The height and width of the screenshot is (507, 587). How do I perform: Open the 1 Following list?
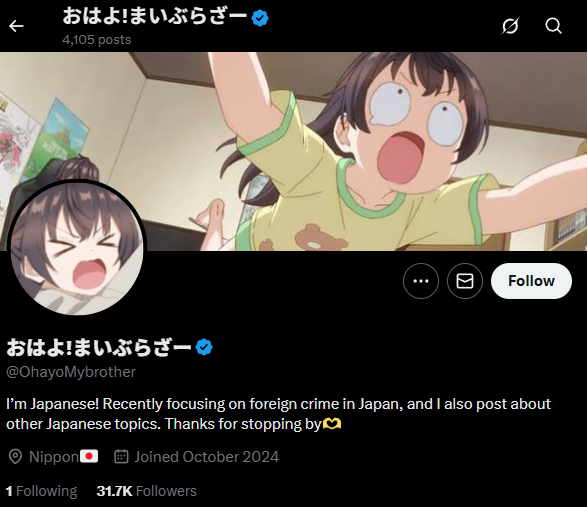[x=41, y=491]
